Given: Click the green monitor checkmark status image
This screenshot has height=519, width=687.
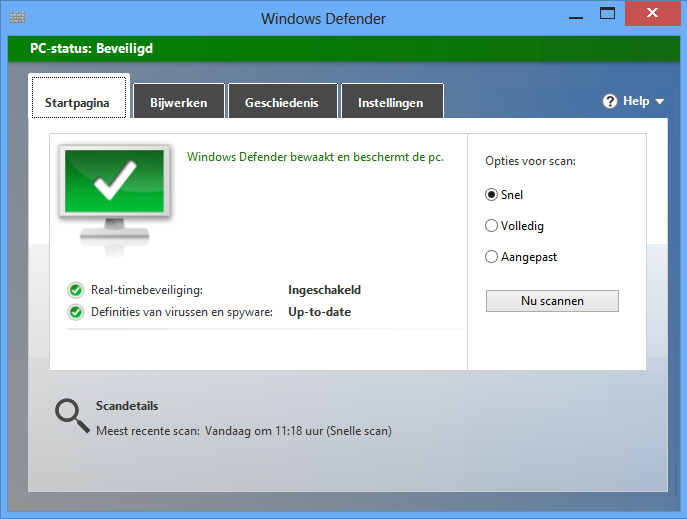Looking at the screenshot, I should (x=114, y=199).
